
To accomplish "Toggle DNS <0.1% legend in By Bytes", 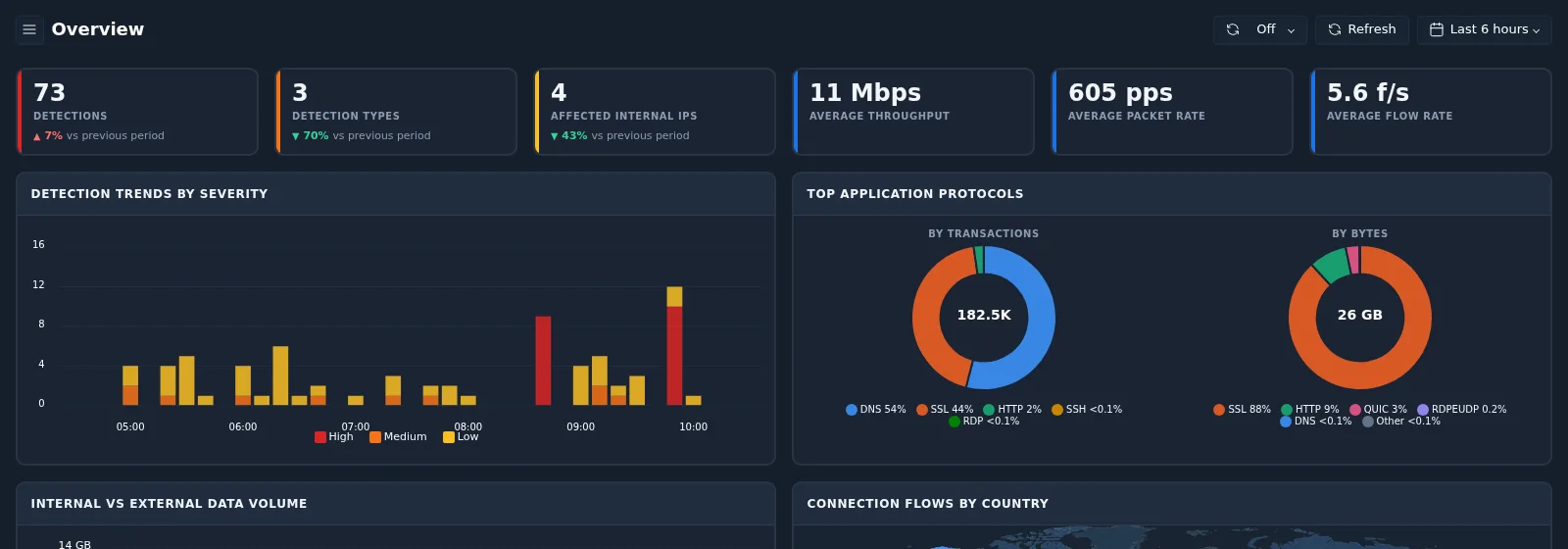I will 1316,422.
